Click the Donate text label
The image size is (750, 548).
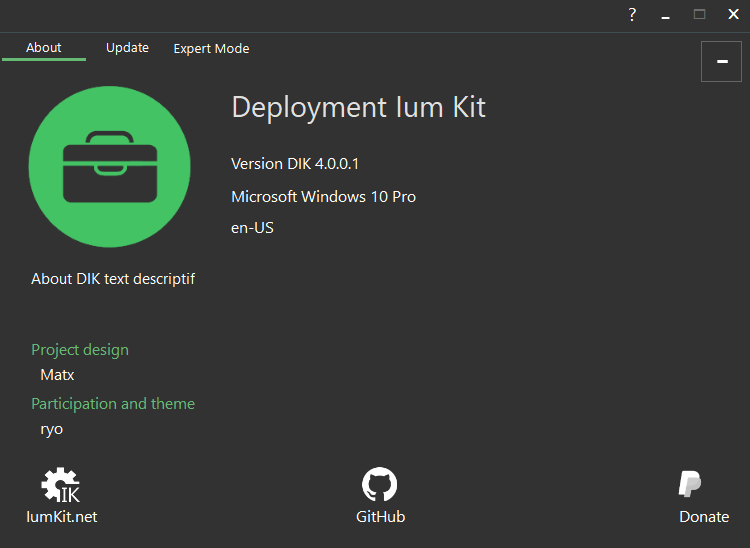[x=704, y=517]
